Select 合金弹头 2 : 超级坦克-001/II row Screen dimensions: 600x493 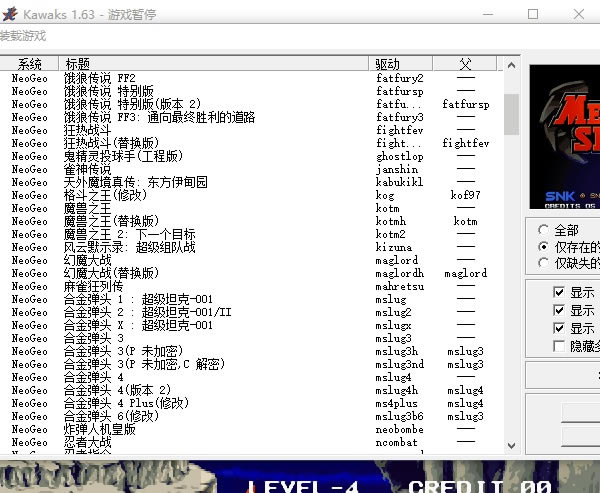coord(251,312)
